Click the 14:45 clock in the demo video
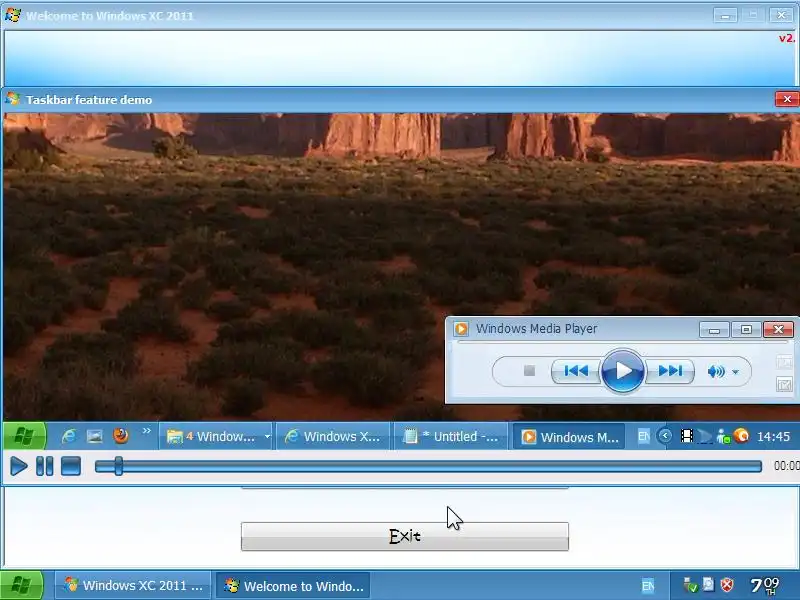The height and width of the screenshot is (600, 800). pyautogui.click(x=773, y=437)
